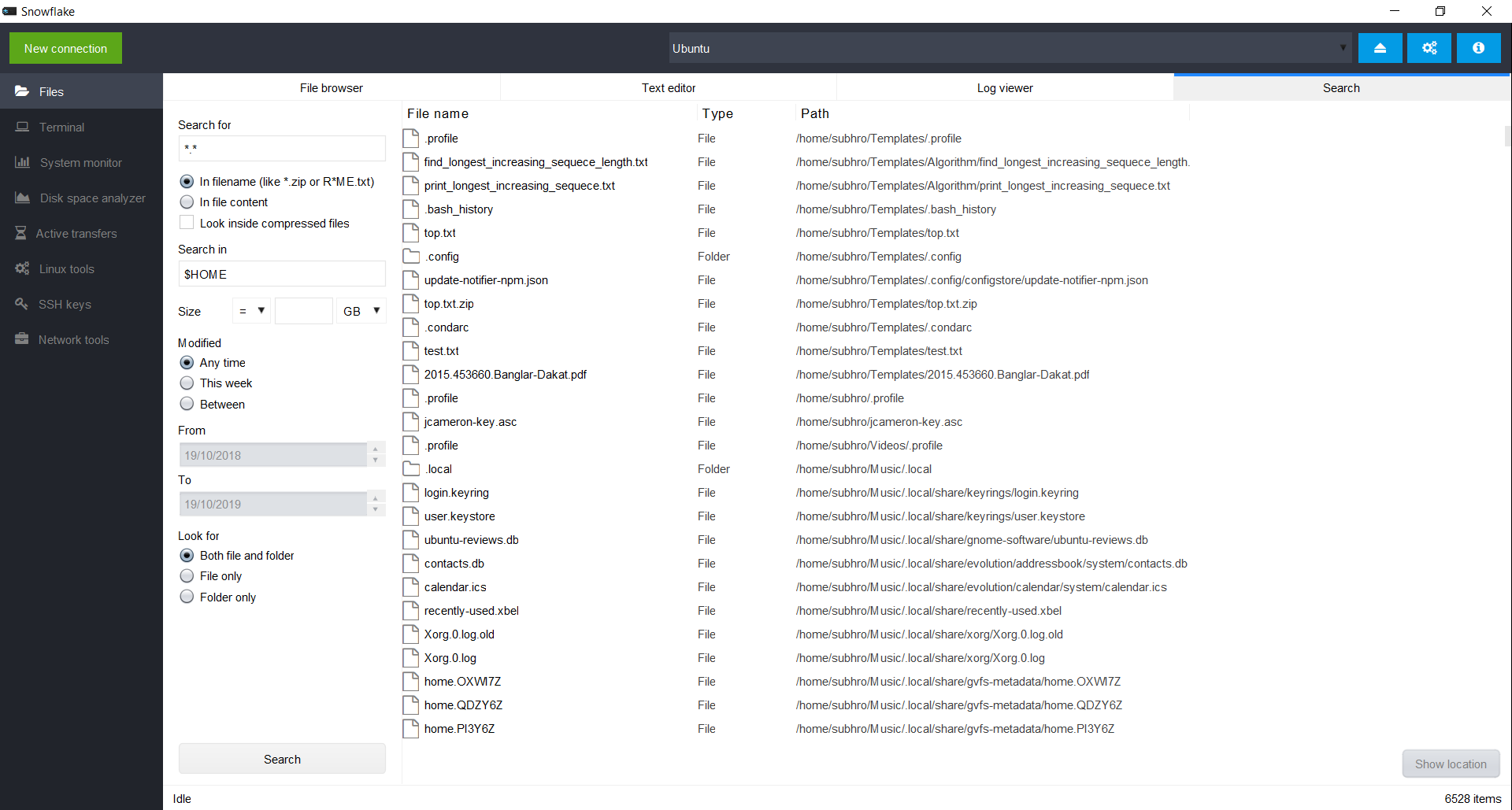
Task: Open the Ubuntu connection dropdown
Action: (x=1343, y=47)
